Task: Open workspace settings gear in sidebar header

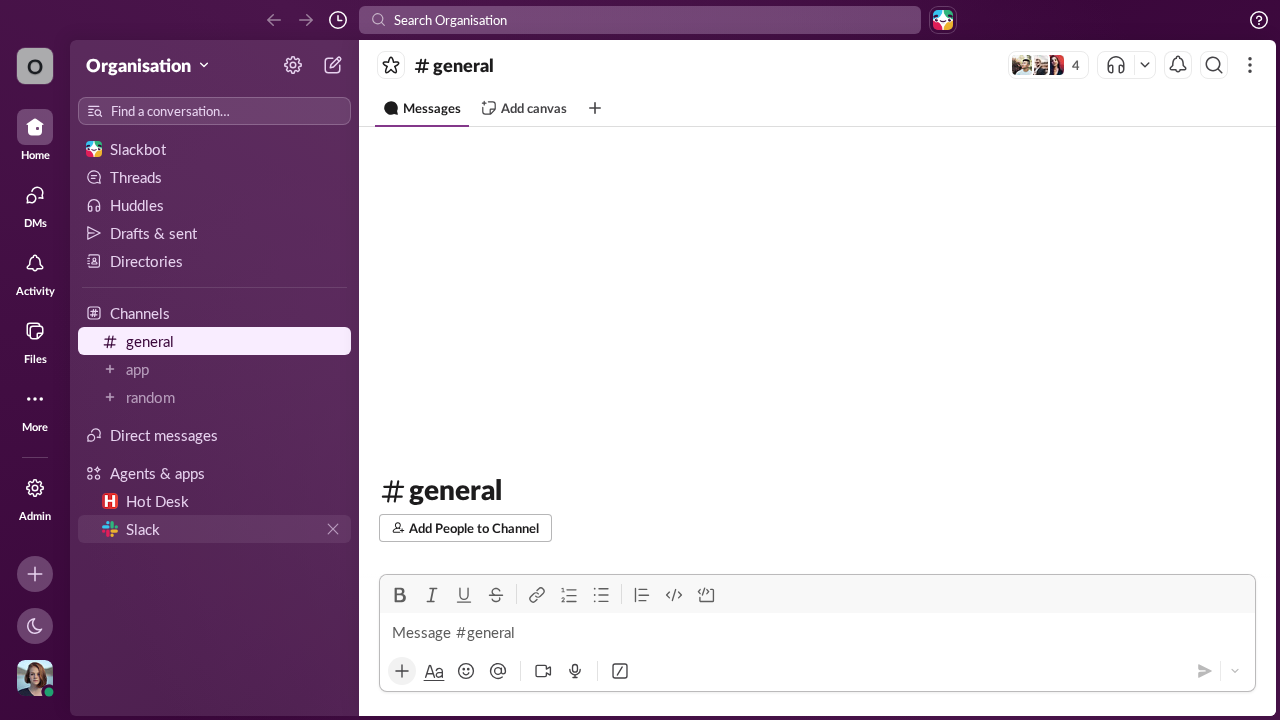Action: click(x=293, y=65)
